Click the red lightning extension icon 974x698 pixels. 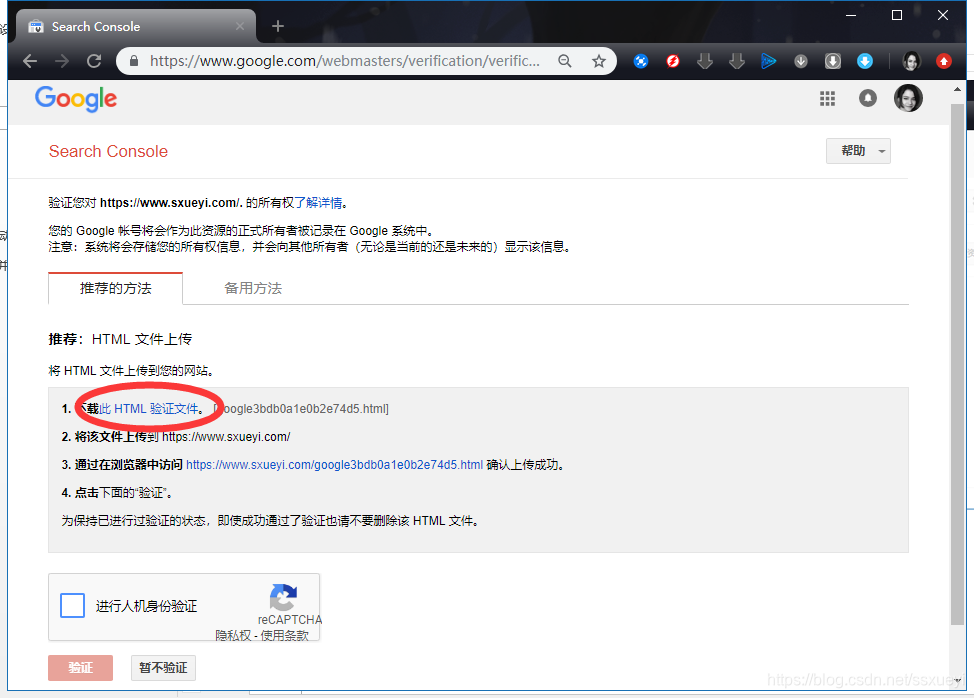click(673, 61)
